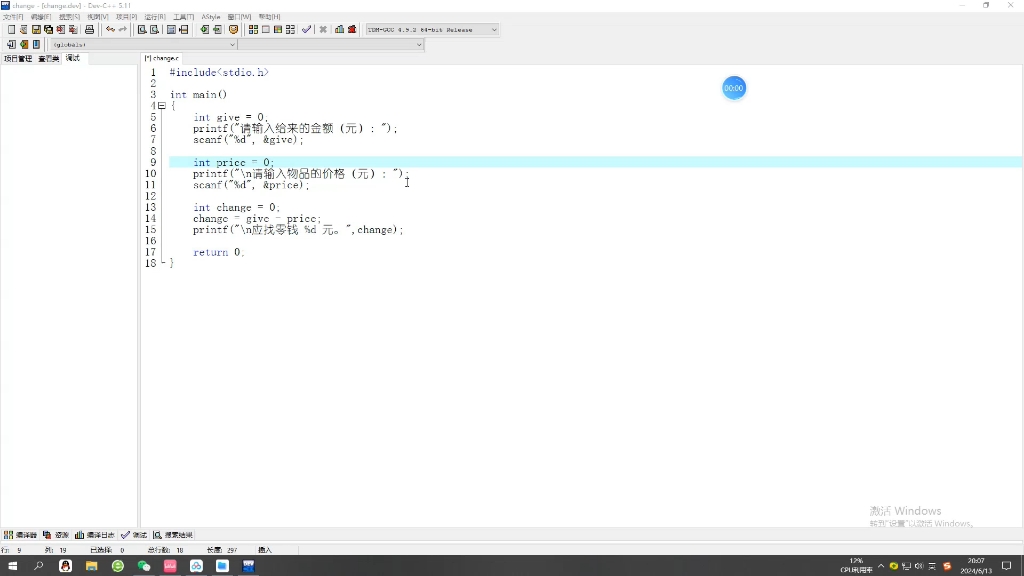Select the change.c editor tab
Screen dimensions: 1024x576
(x=162, y=58)
